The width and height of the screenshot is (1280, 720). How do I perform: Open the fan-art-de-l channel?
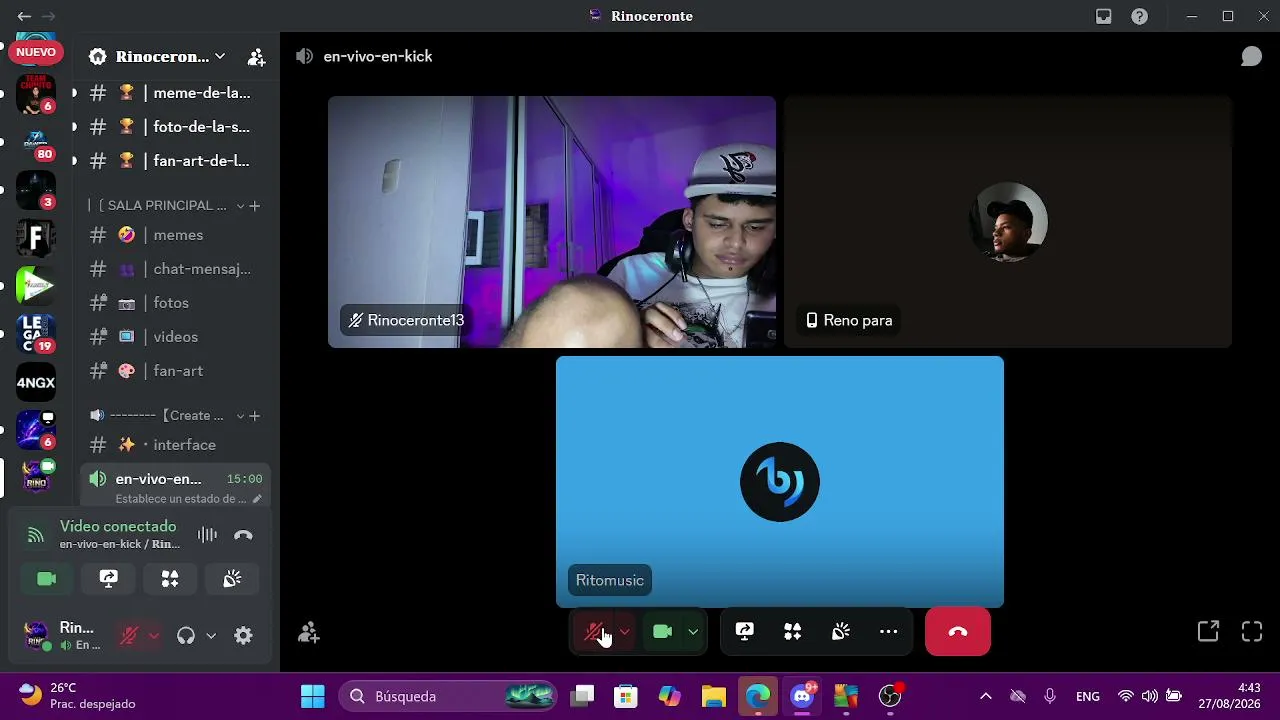point(171,161)
